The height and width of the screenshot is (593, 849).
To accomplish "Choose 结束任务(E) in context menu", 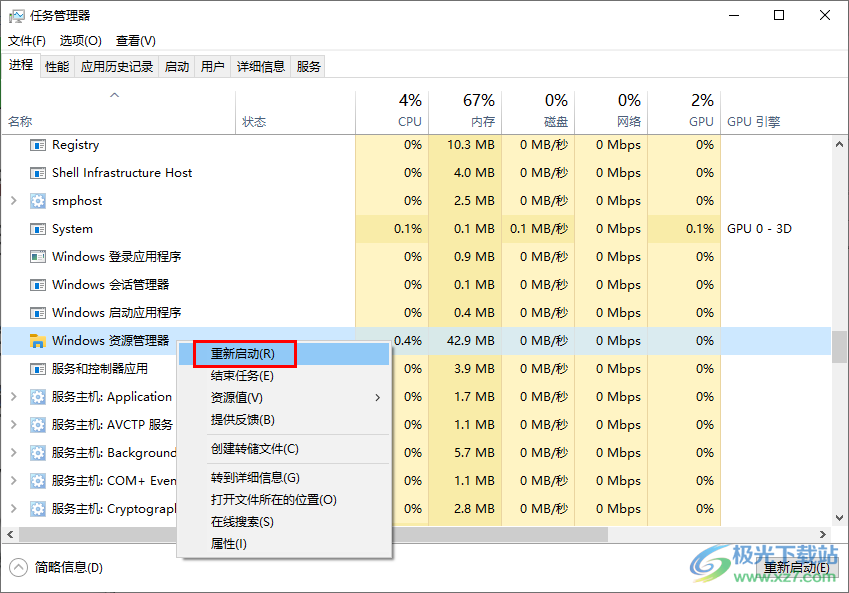I will pyautogui.click(x=284, y=376).
